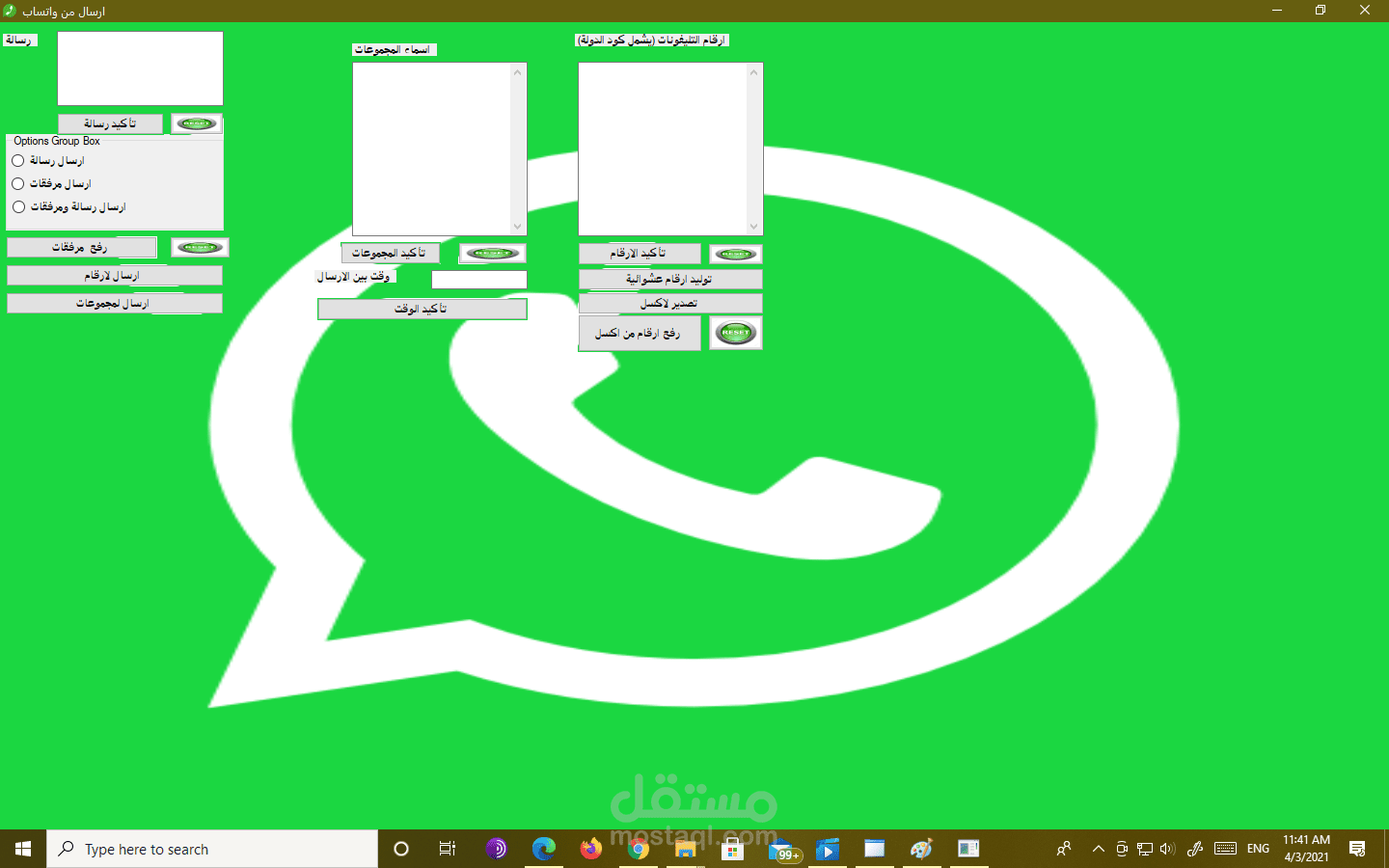Click the Windows taskbar search box

212,849
